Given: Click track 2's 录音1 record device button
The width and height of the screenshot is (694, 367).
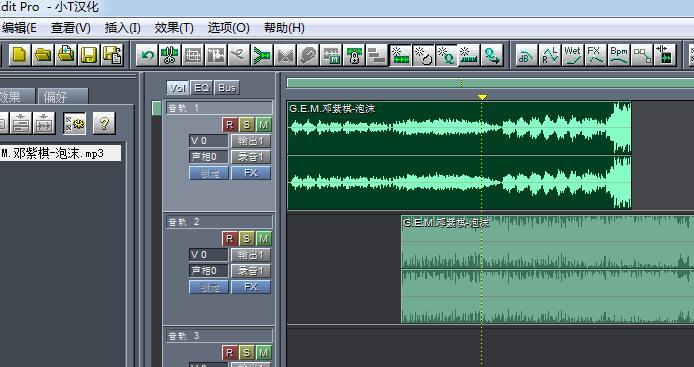Looking at the screenshot, I should click(251, 270).
